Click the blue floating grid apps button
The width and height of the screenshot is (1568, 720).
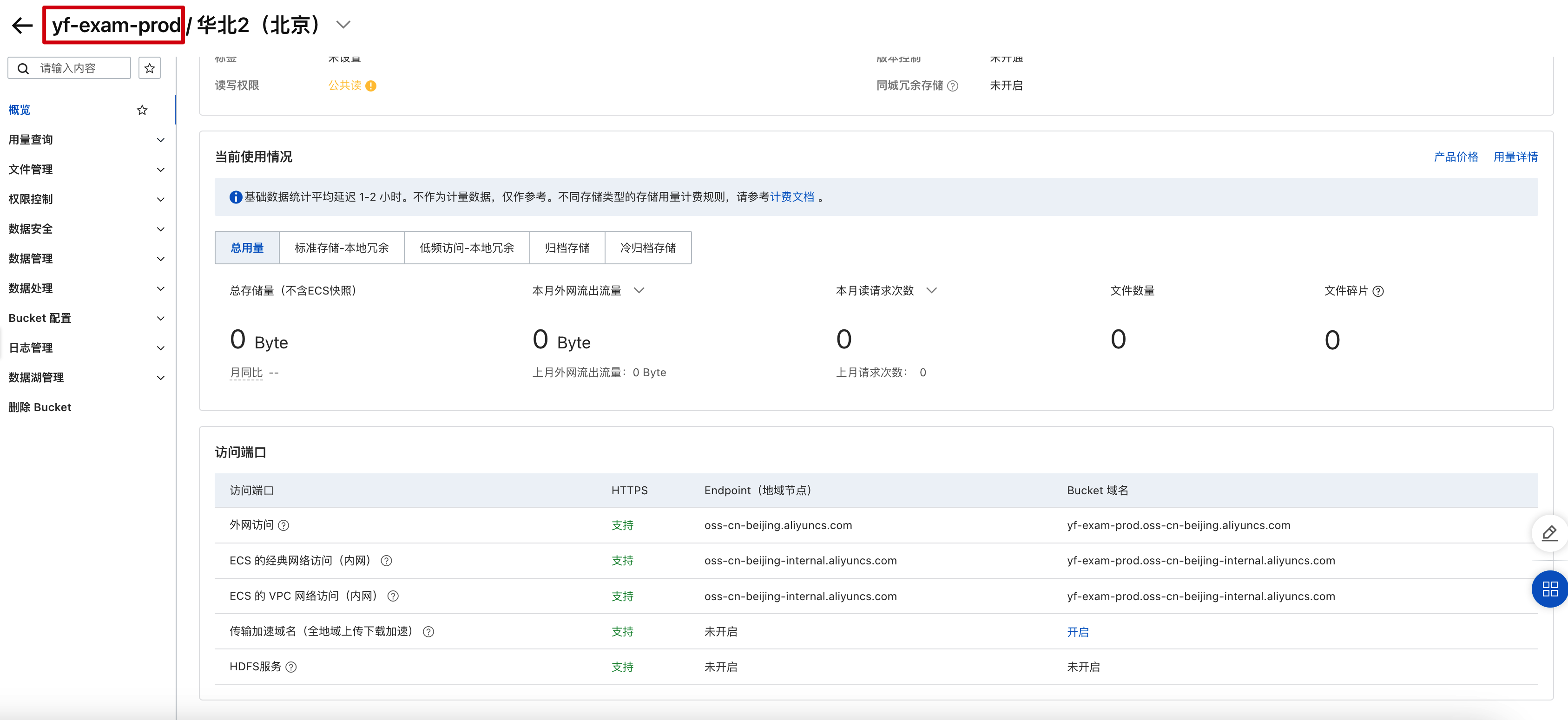point(1549,589)
